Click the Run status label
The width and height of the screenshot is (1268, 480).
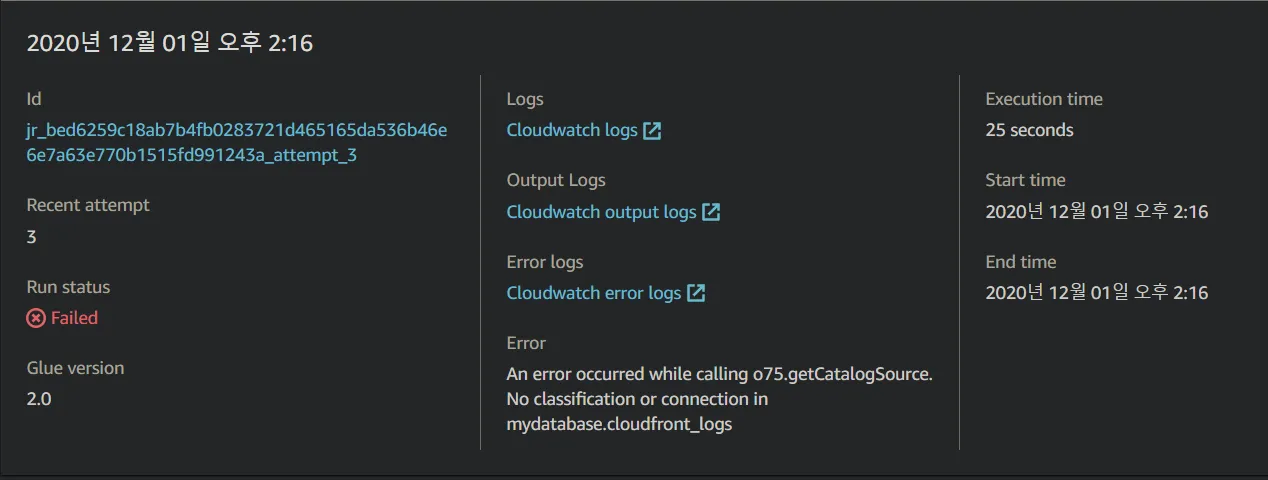[68, 287]
